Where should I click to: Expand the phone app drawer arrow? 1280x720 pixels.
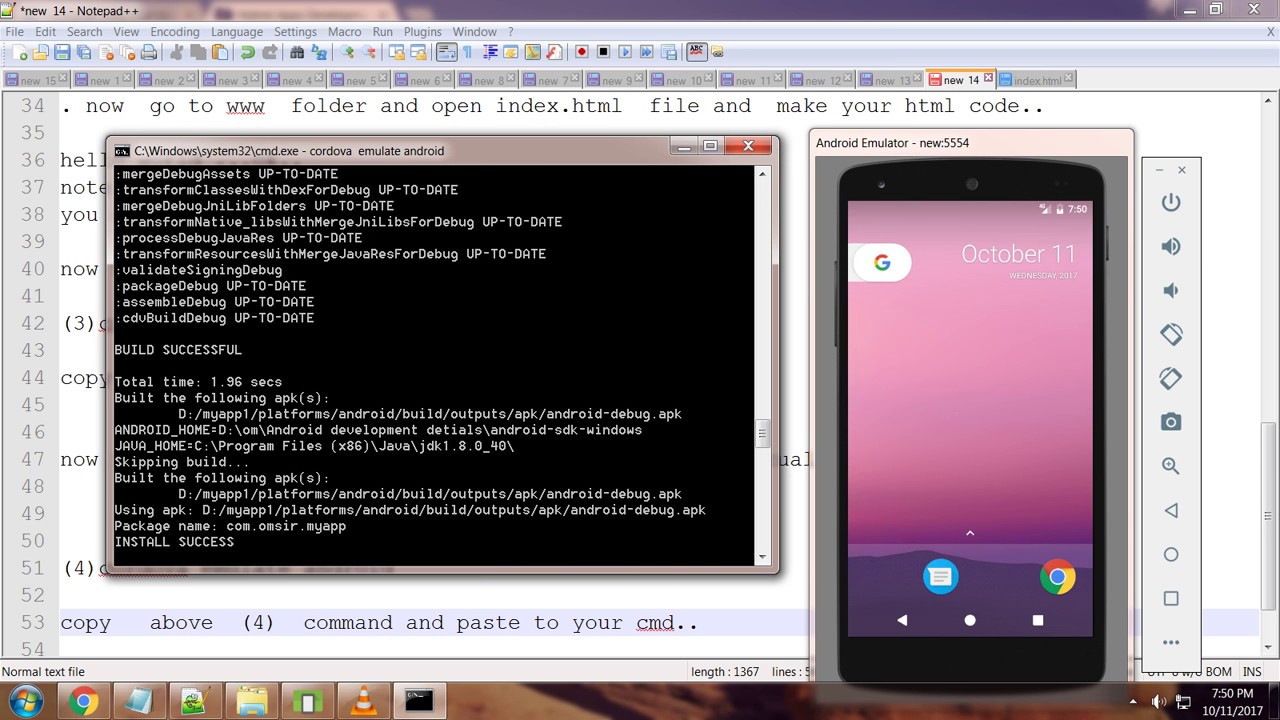[969, 534]
